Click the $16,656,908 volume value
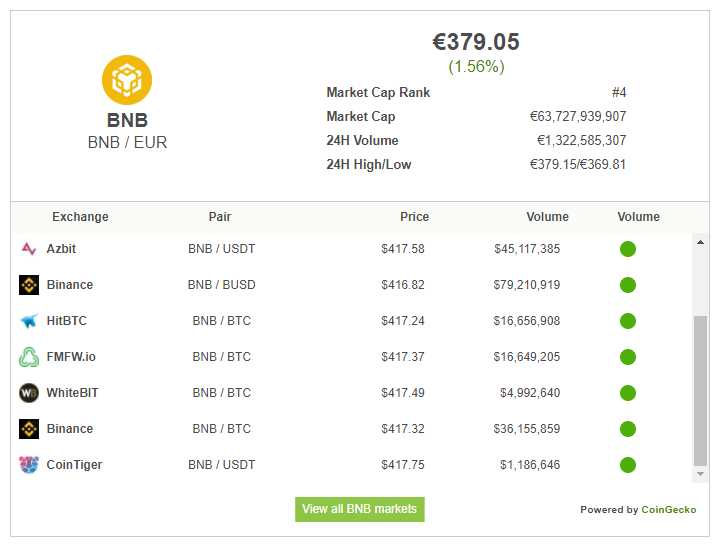720x550 pixels. pyautogui.click(x=527, y=320)
